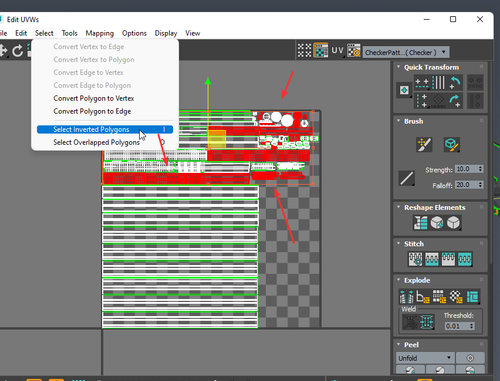Adjust the Strength spinner arrows
This screenshot has height=381, width=500.
tap(481, 169)
